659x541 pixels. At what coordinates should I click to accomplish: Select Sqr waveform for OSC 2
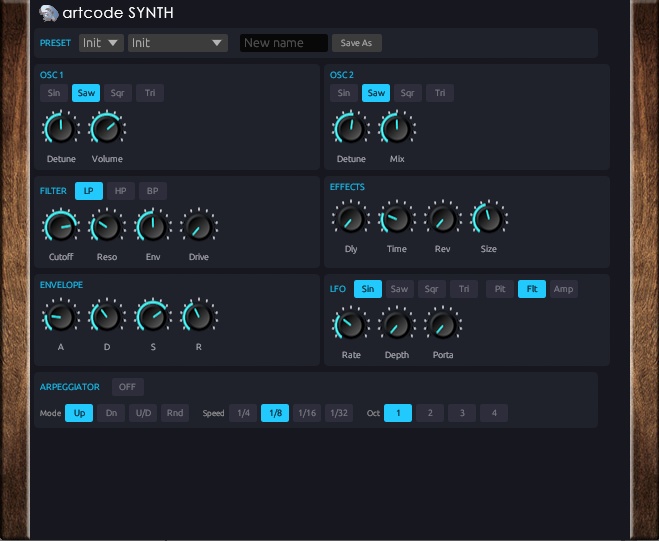pyautogui.click(x=408, y=93)
